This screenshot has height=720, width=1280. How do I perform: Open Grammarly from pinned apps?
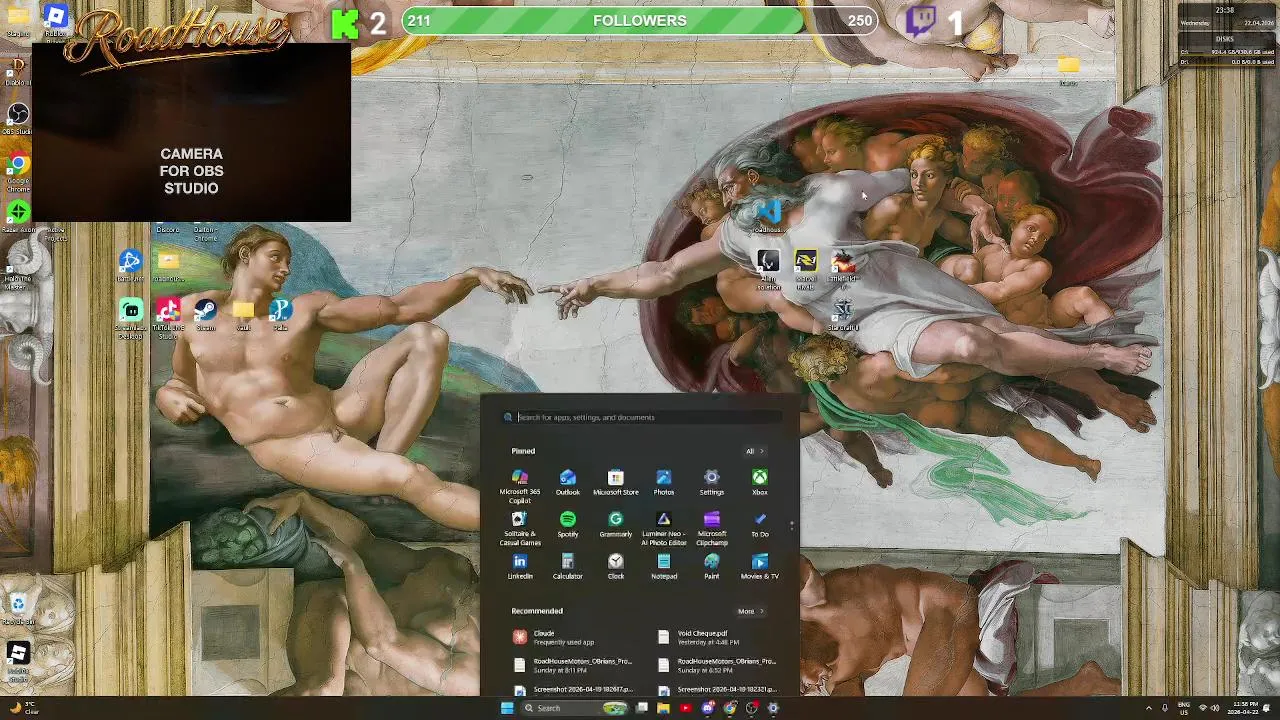615,525
